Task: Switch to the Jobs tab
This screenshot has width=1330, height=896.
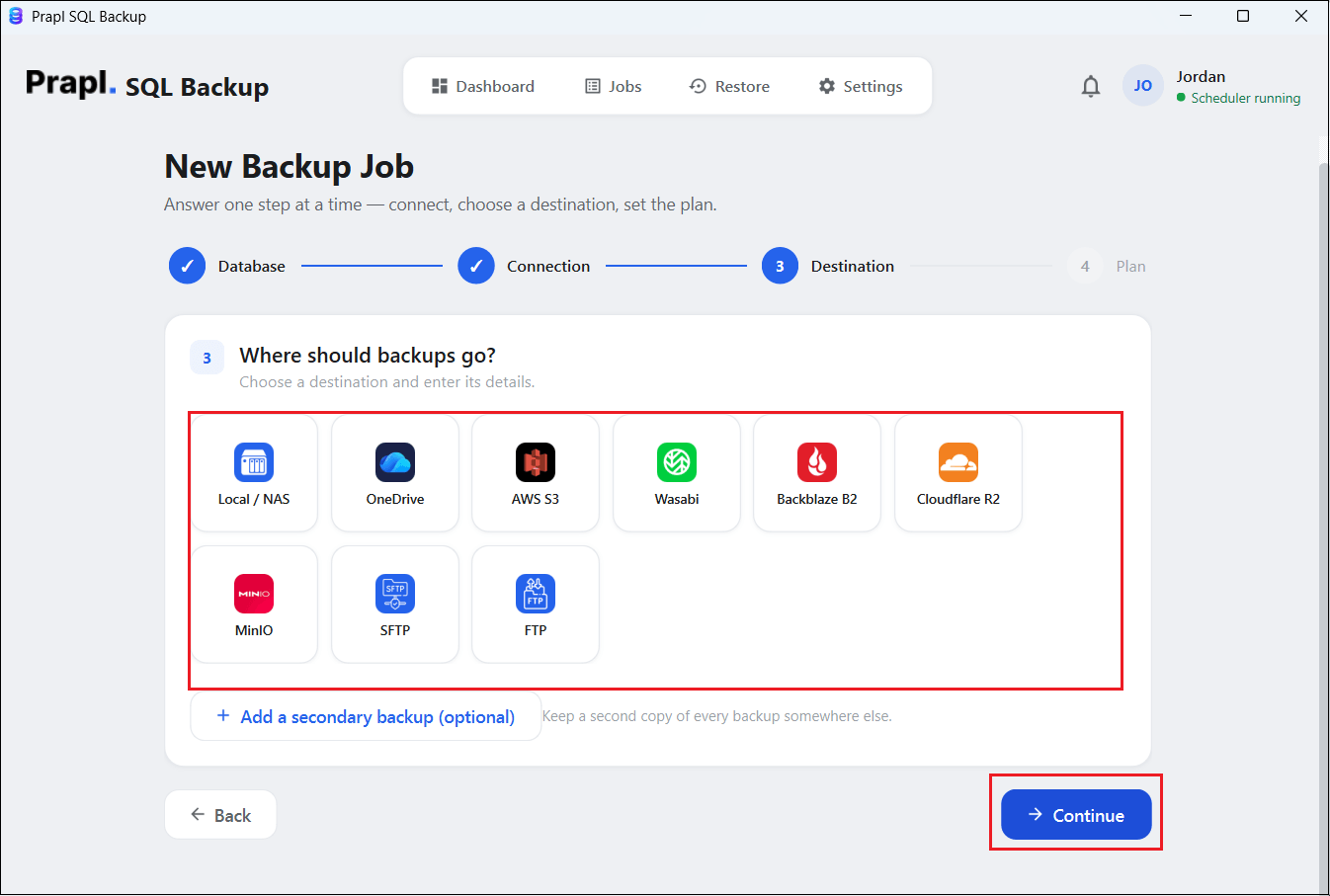Action: (614, 86)
